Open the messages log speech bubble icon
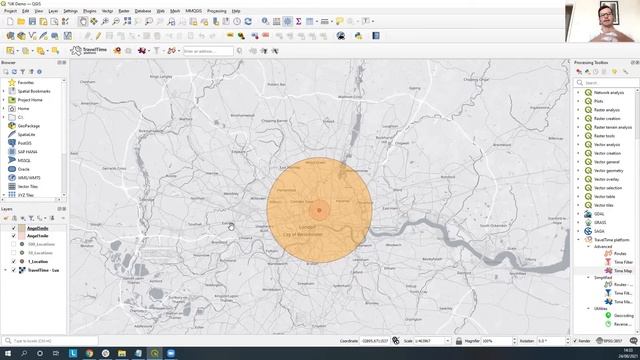 [633, 340]
